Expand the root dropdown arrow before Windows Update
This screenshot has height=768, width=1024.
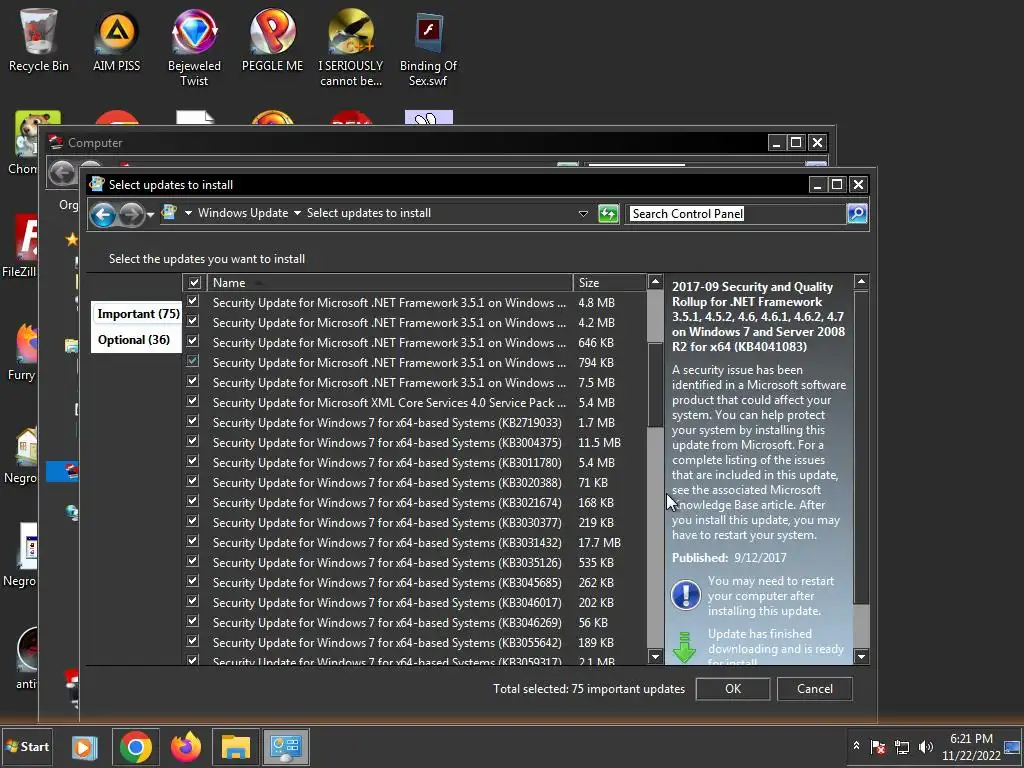pyautogui.click(x=188, y=213)
